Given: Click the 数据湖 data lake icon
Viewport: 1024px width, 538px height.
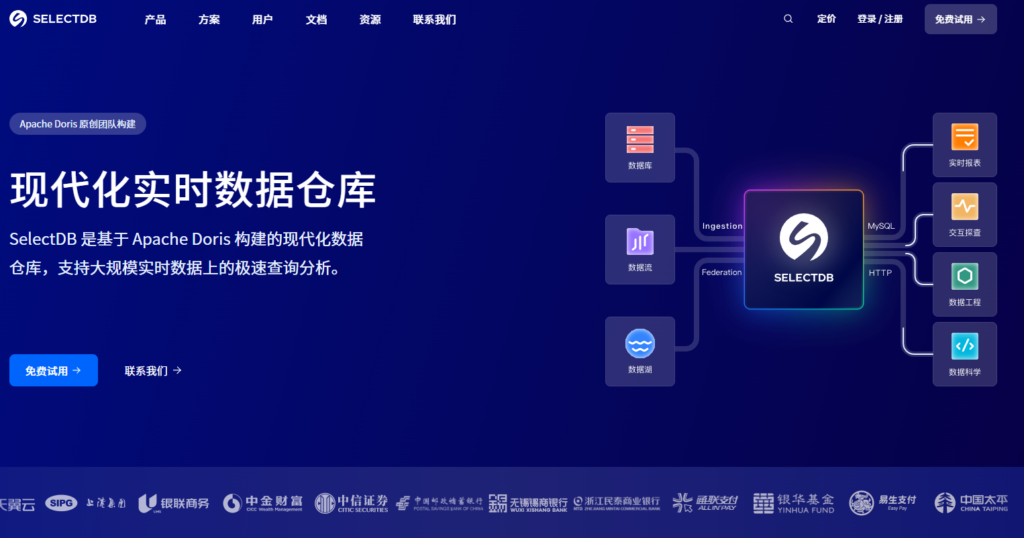Looking at the screenshot, I should click(x=640, y=345).
